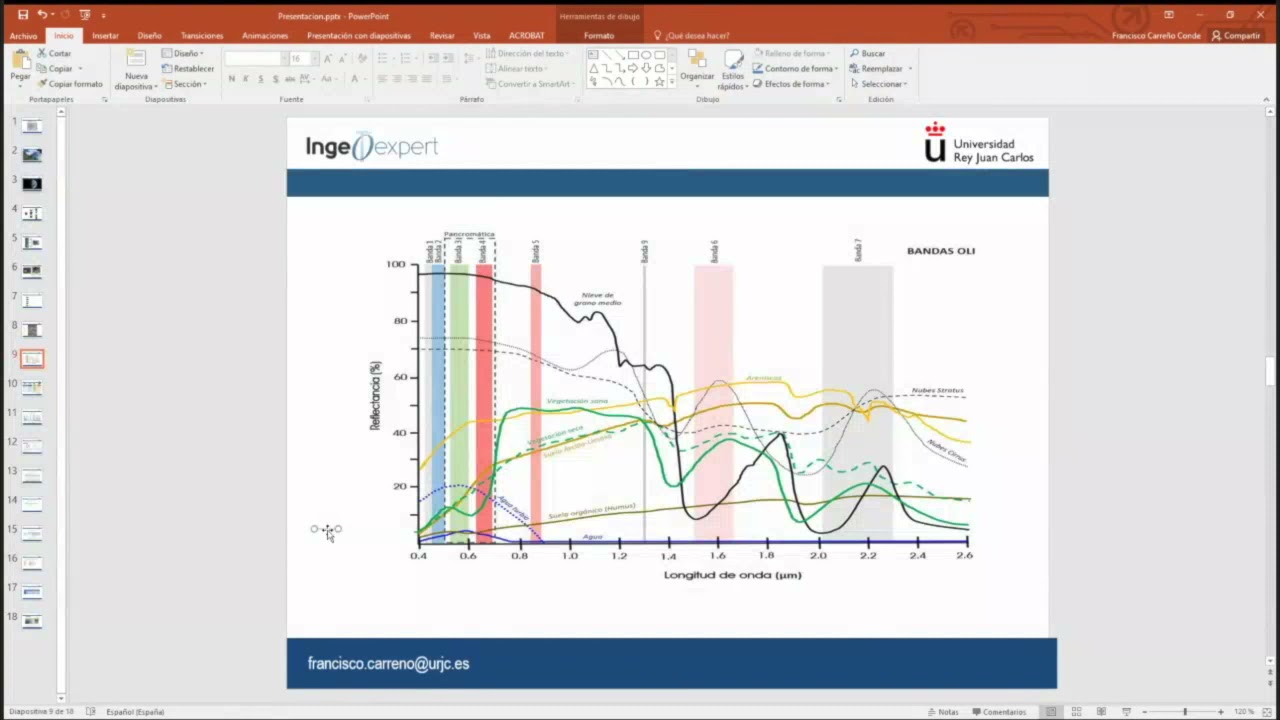Click zoom in plus button

(x=1221, y=712)
